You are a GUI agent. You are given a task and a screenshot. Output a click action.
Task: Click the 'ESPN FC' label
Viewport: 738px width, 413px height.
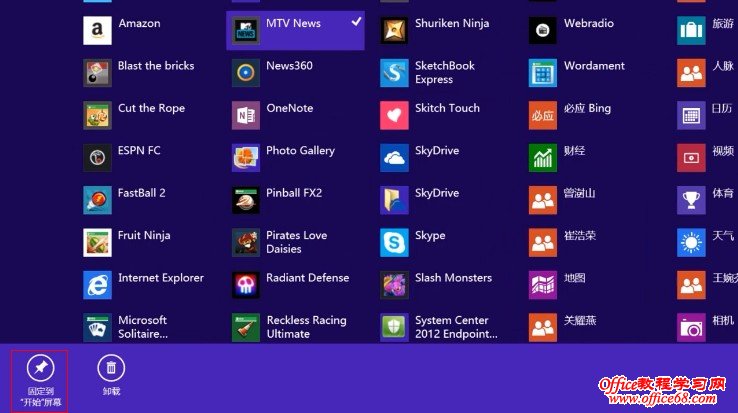pyautogui.click(x=139, y=151)
